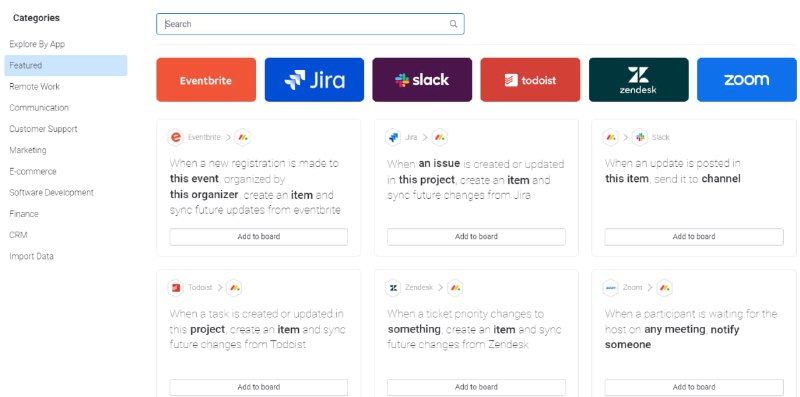Open the Marketing category
Image resolution: width=800 pixels, height=397 pixels.
pyautogui.click(x=28, y=150)
